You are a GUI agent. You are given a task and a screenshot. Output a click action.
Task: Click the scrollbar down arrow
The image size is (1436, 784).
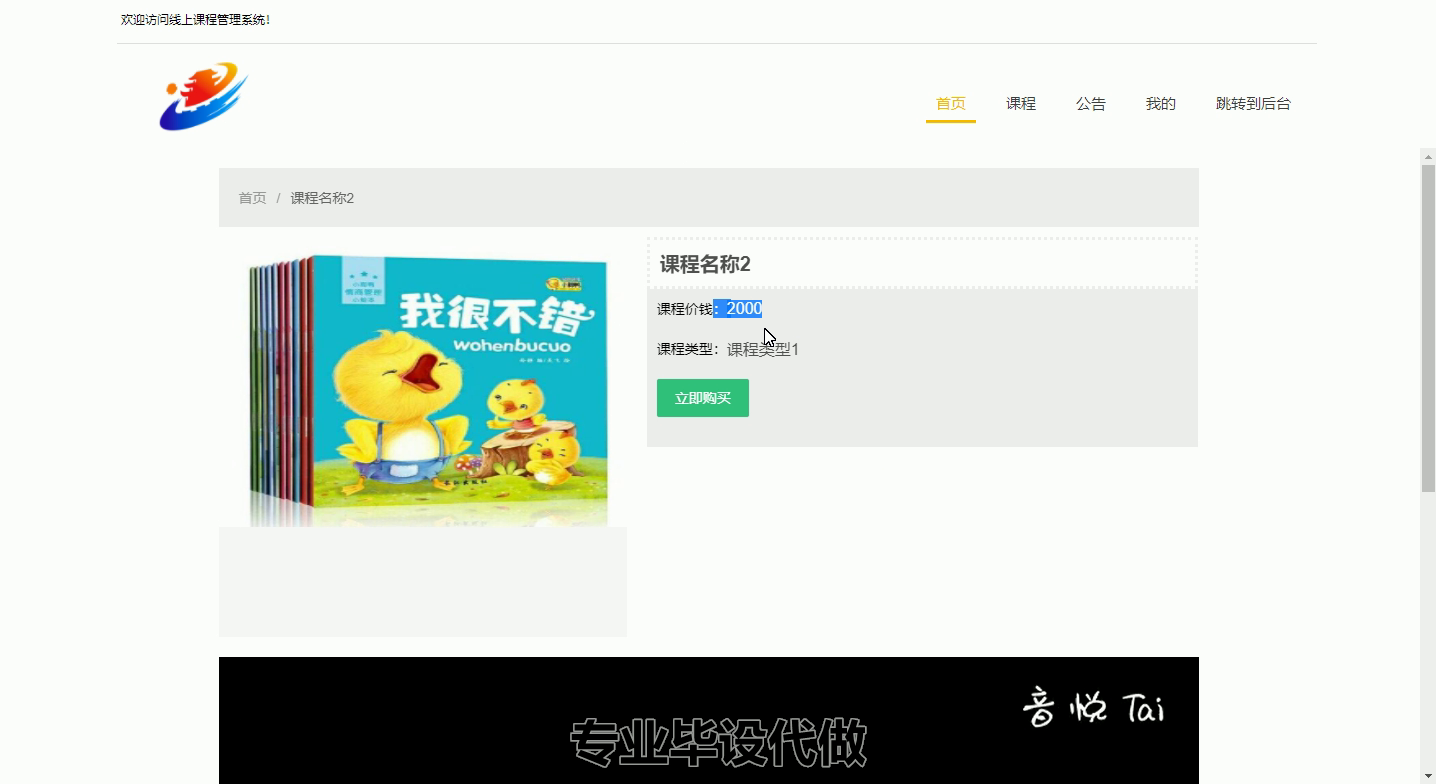1428,775
